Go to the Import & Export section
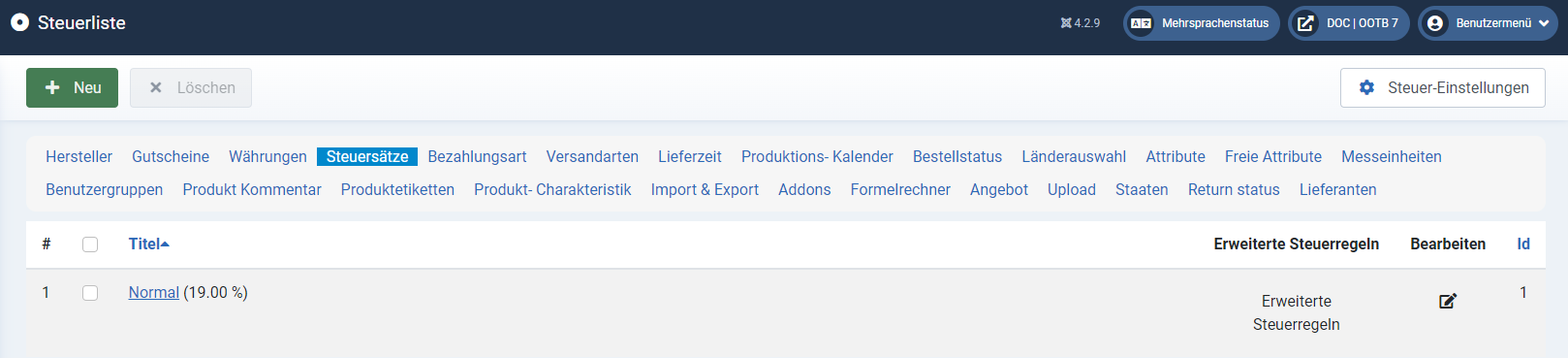 pyautogui.click(x=705, y=190)
